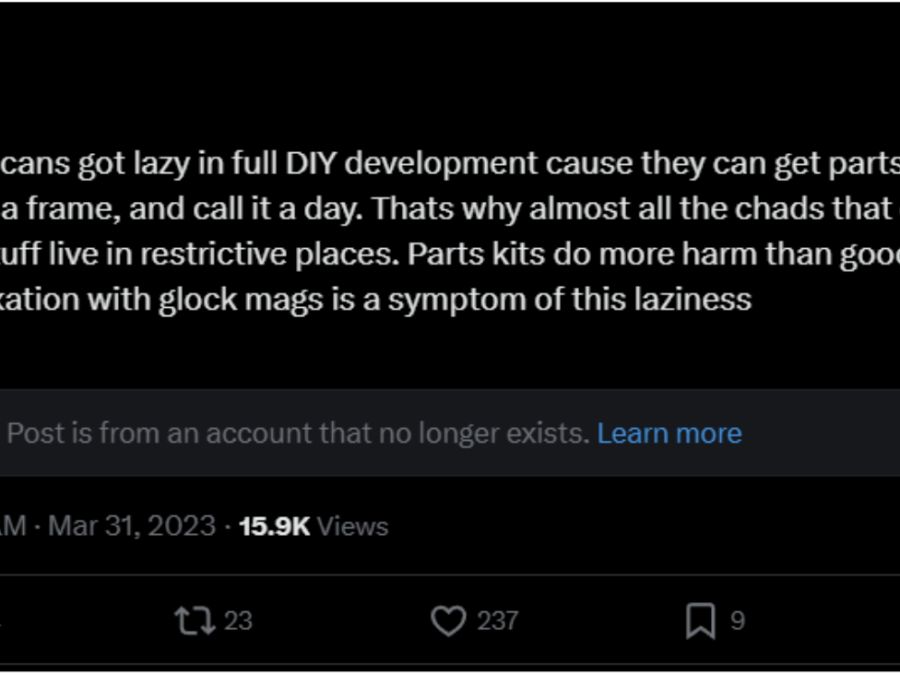900x675 pixels.
Task: Click the 237 likes count
Action: 497,620
